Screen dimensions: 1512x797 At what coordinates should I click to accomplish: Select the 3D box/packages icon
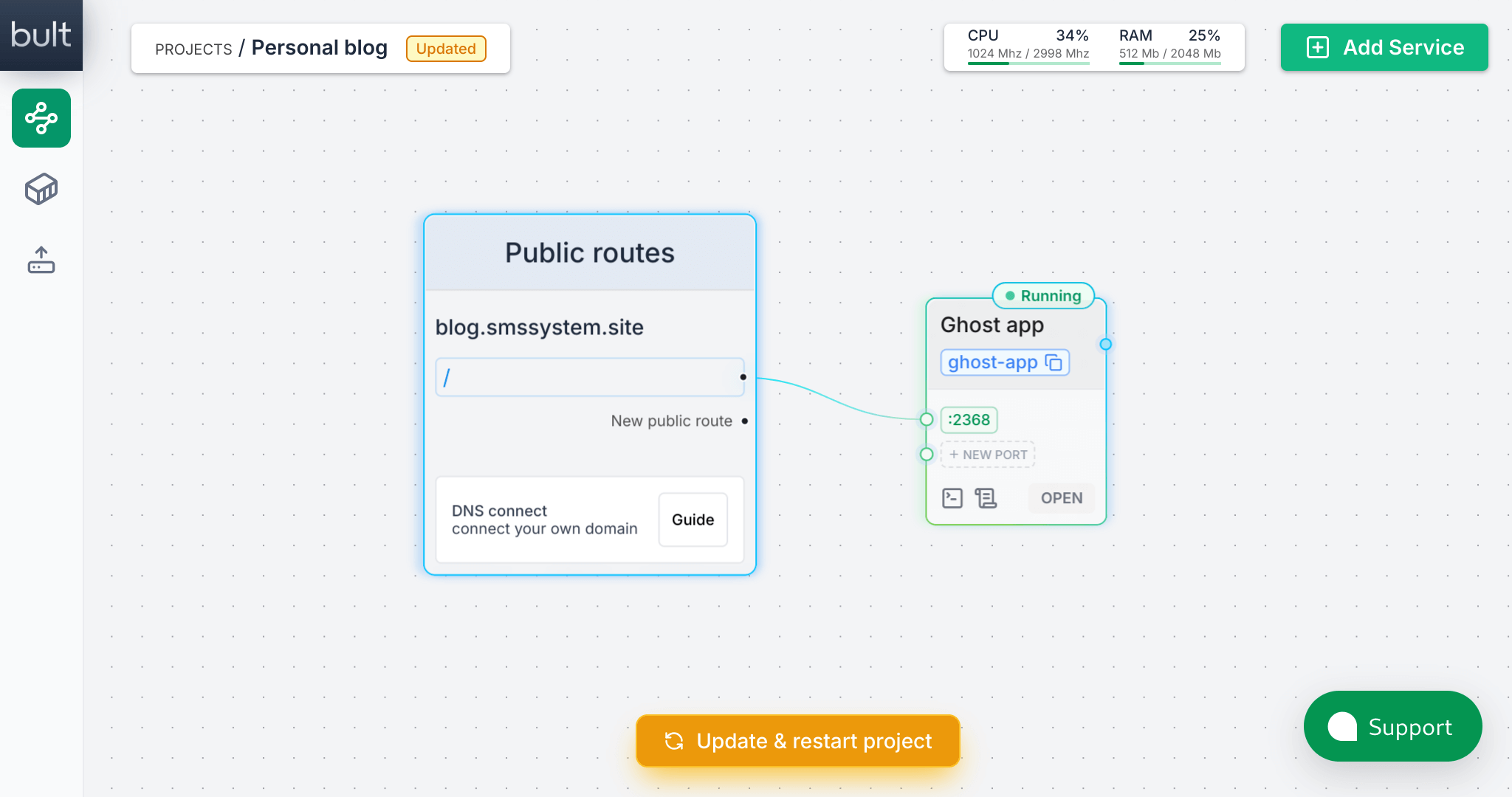point(40,189)
